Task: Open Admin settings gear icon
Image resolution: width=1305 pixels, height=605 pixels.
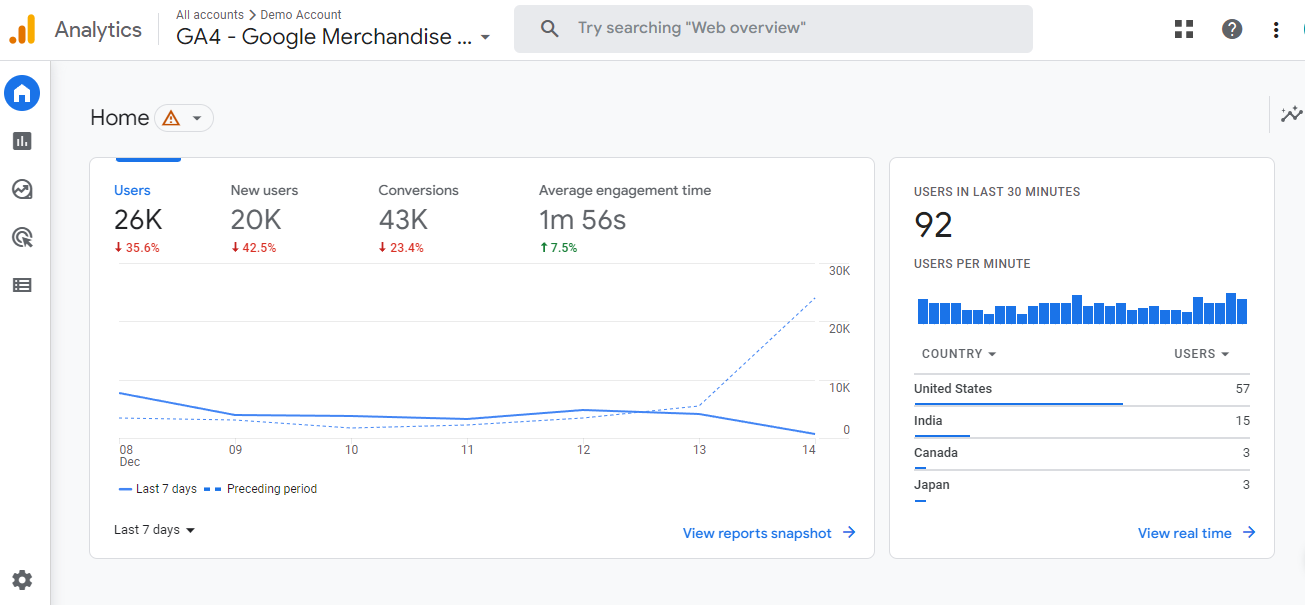Action: click(22, 580)
